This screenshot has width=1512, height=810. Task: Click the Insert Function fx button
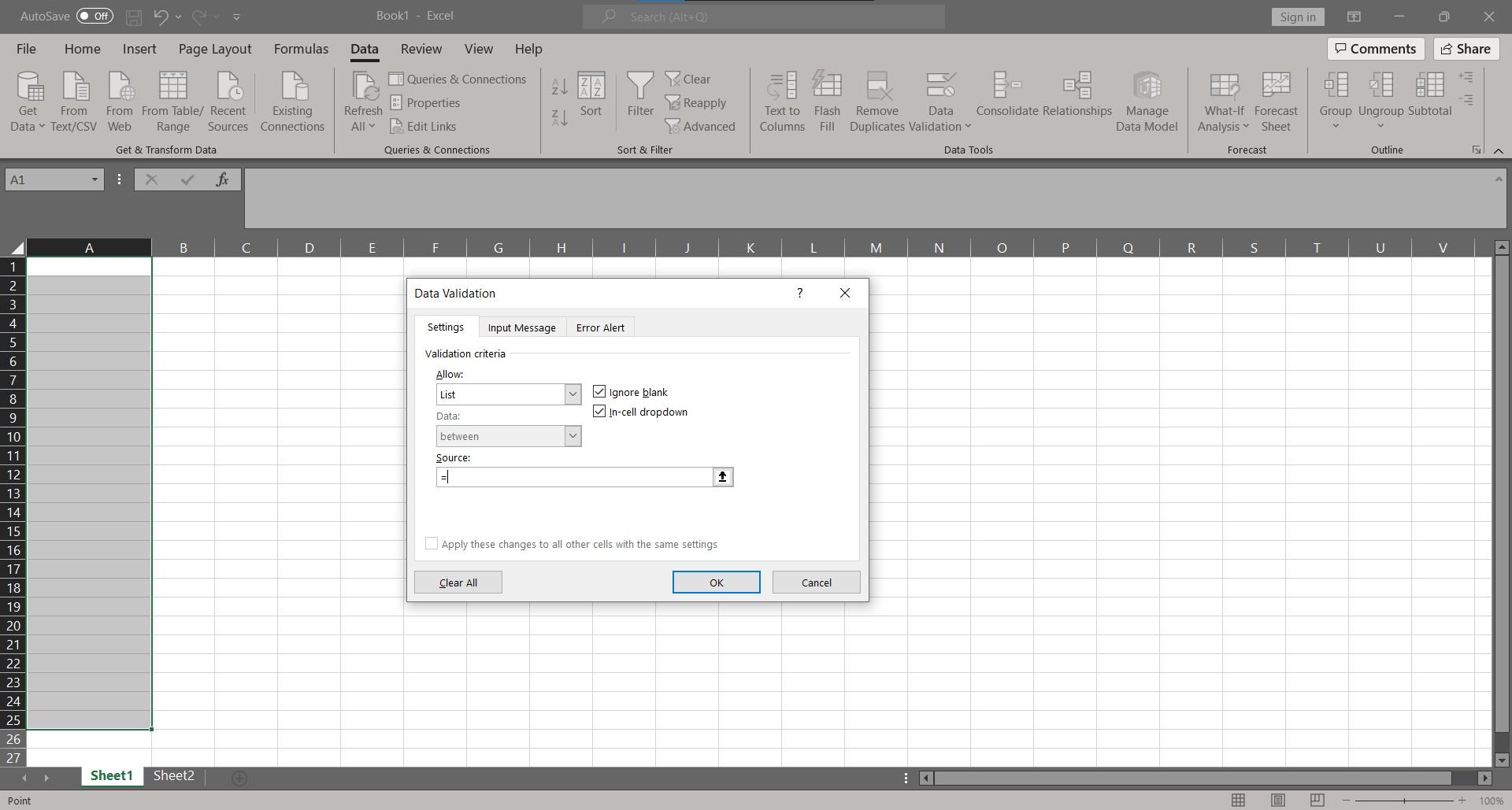[222, 180]
